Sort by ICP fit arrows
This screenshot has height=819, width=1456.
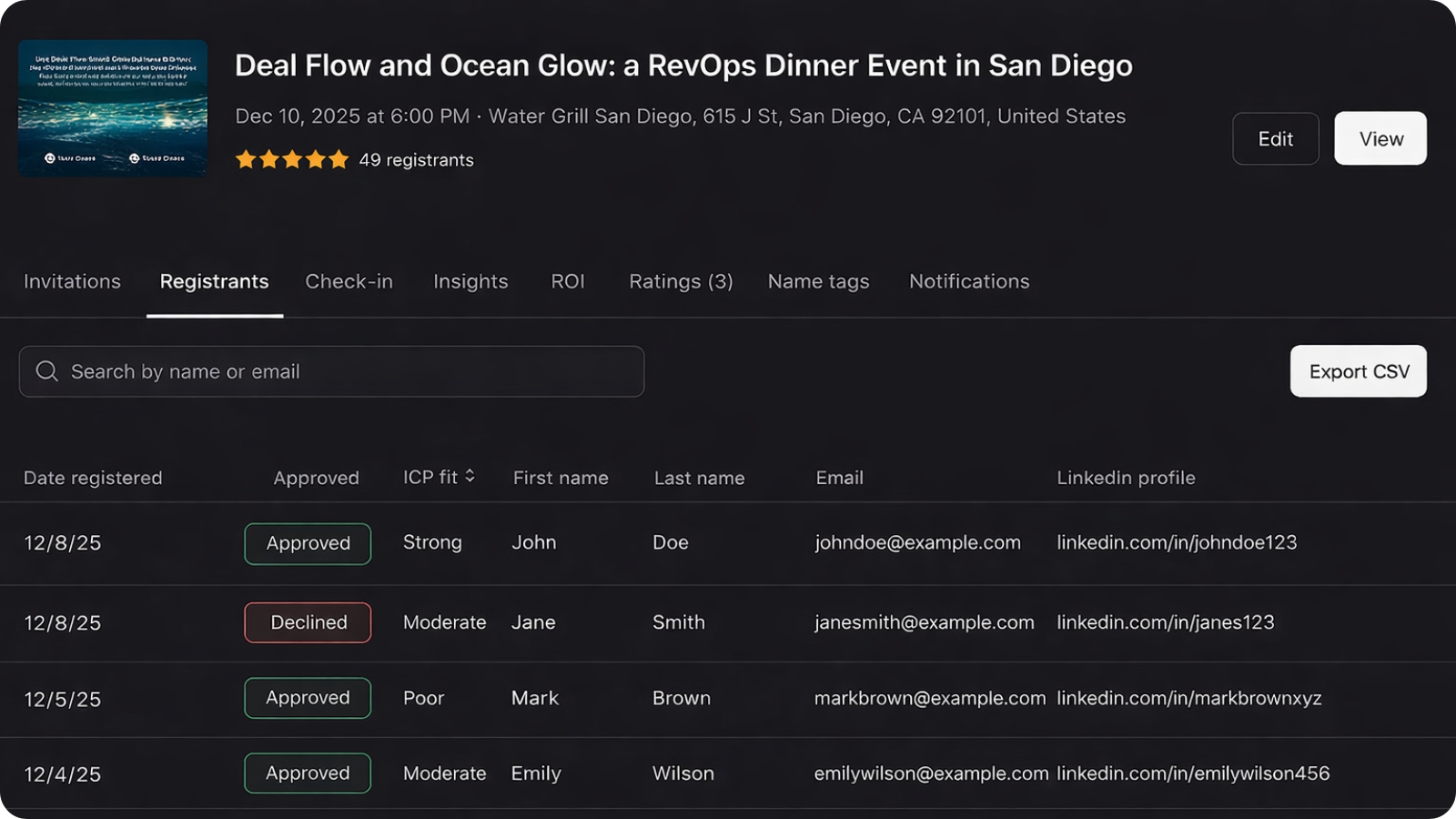[470, 476]
